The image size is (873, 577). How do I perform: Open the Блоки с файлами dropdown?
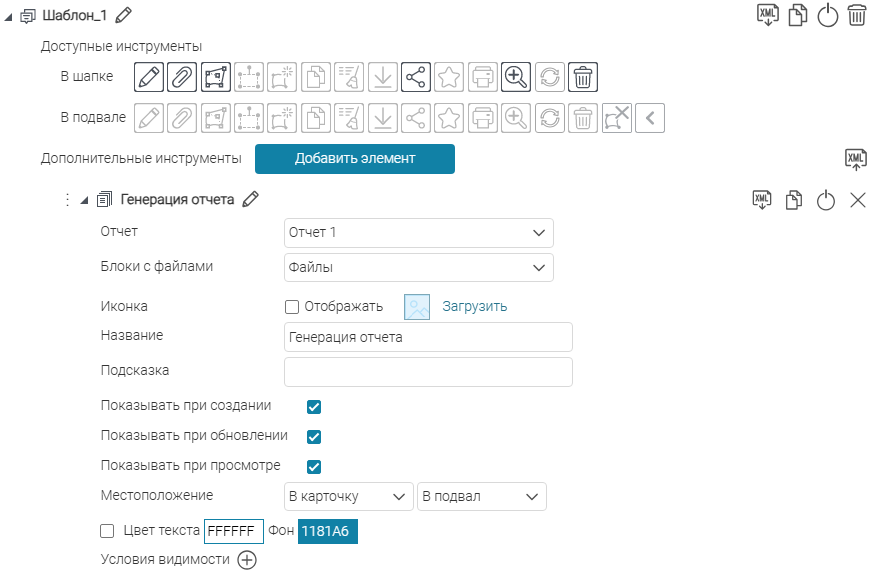tap(418, 268)
